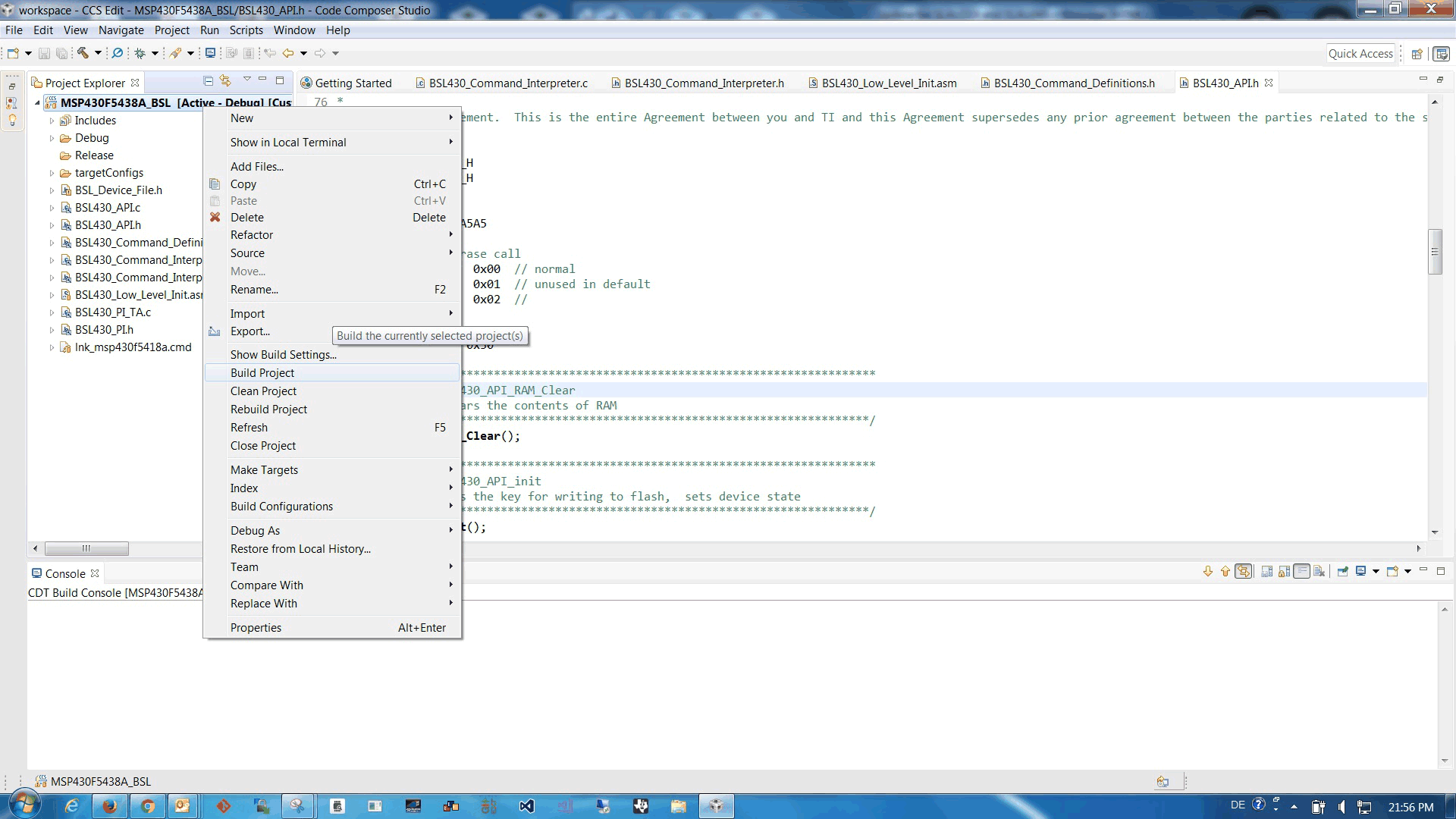This screenshot has height=819, width=1456.
Task: Click Firefox icon in Windows taskbar
Action: [x=110, y=806]
